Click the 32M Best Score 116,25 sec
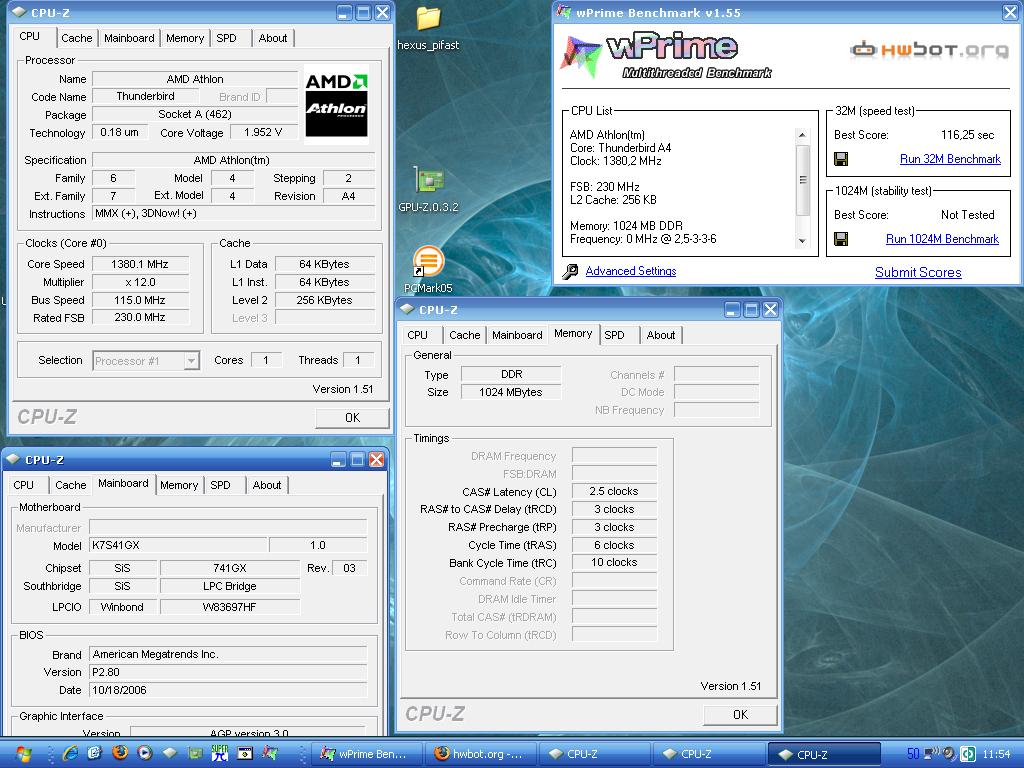 967,135
